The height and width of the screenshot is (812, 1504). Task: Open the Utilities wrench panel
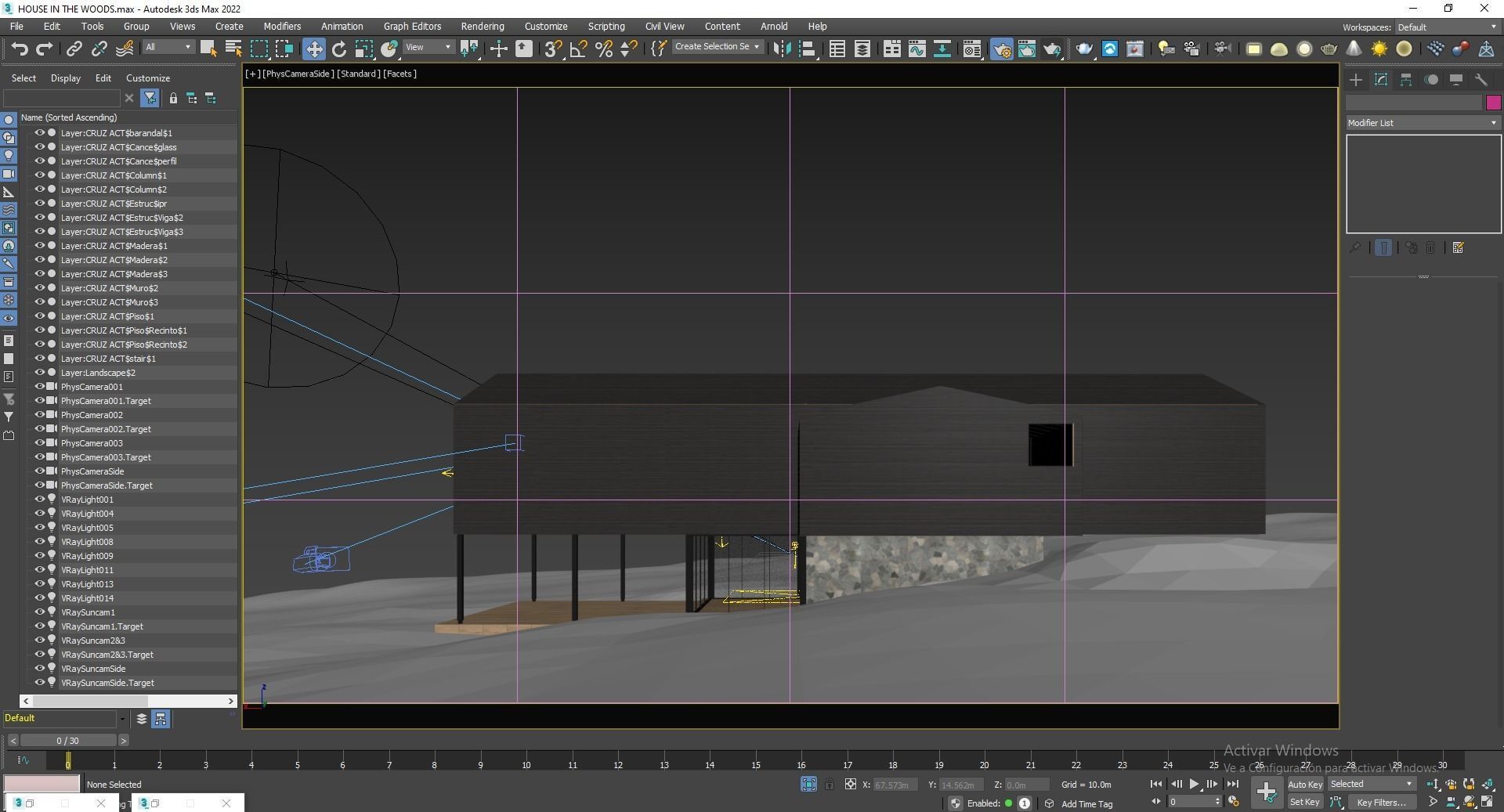tap(1481, 80)
